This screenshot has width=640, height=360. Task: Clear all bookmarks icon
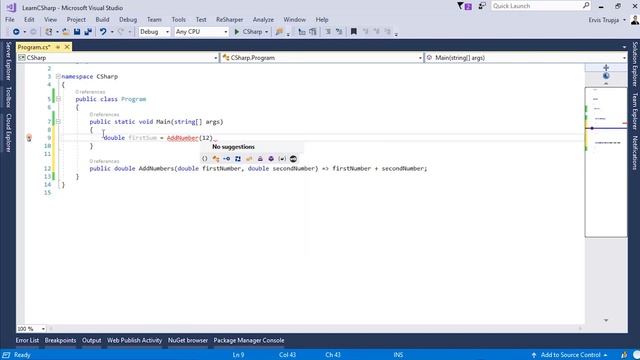(x=387, y=31)
